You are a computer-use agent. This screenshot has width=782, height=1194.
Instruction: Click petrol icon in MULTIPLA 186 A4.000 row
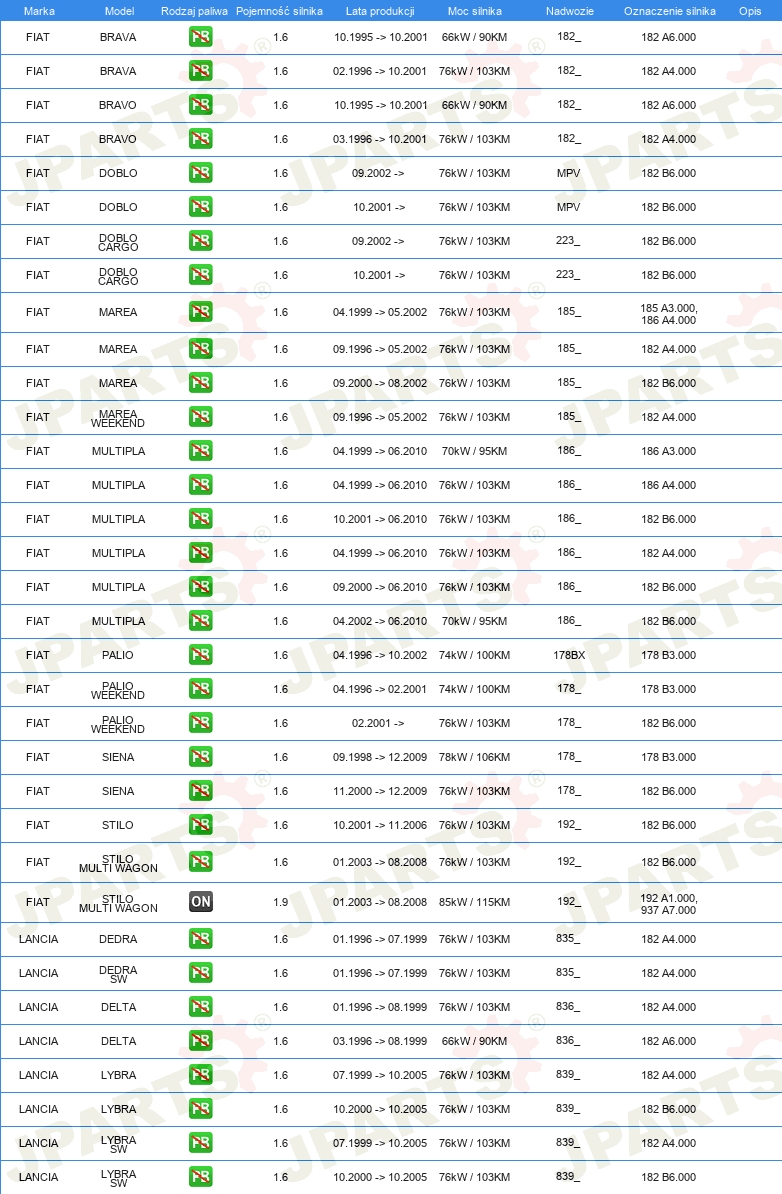point(201,485)
